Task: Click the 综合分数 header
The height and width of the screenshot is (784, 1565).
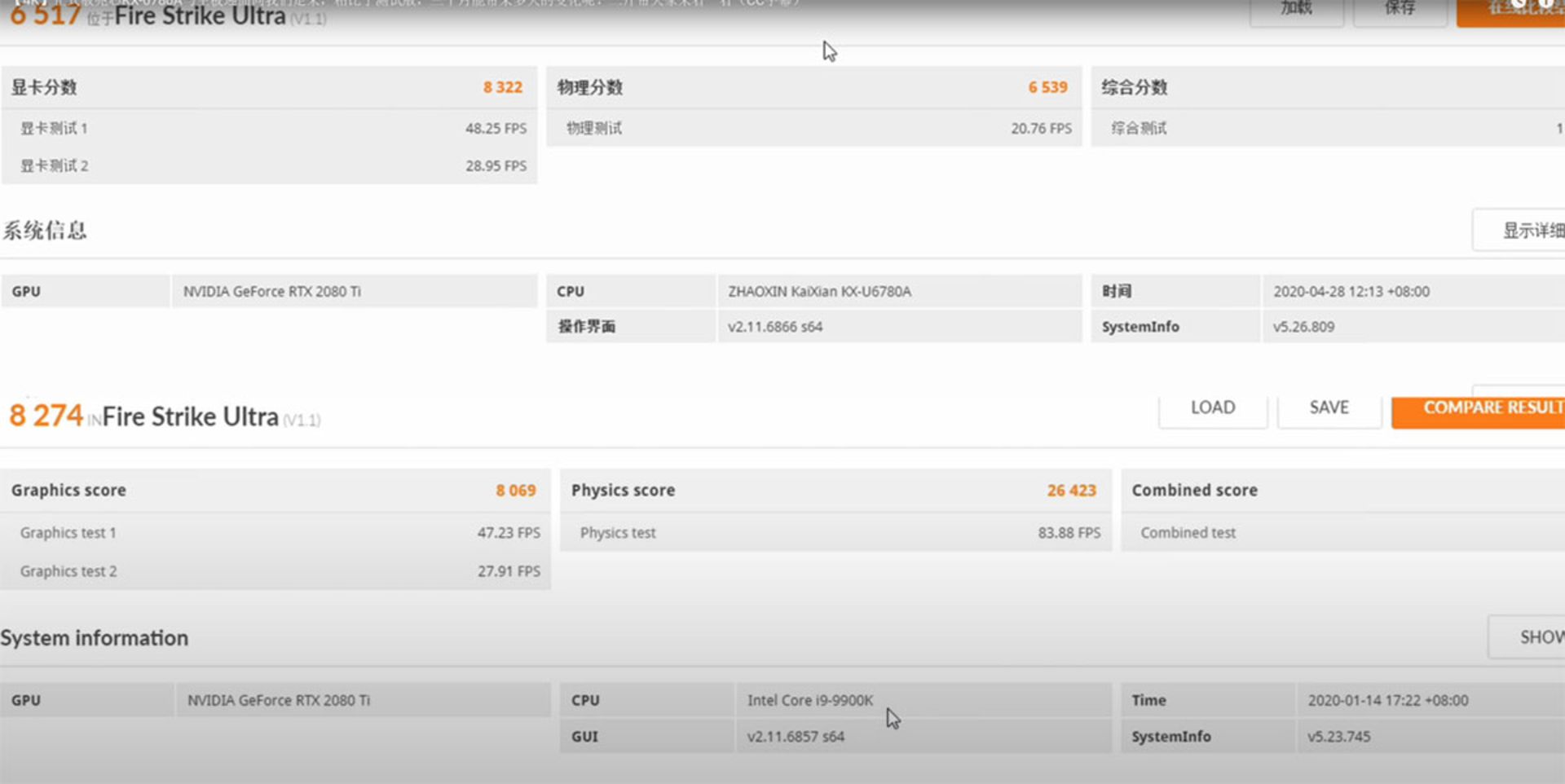Action: (1134, 87)
